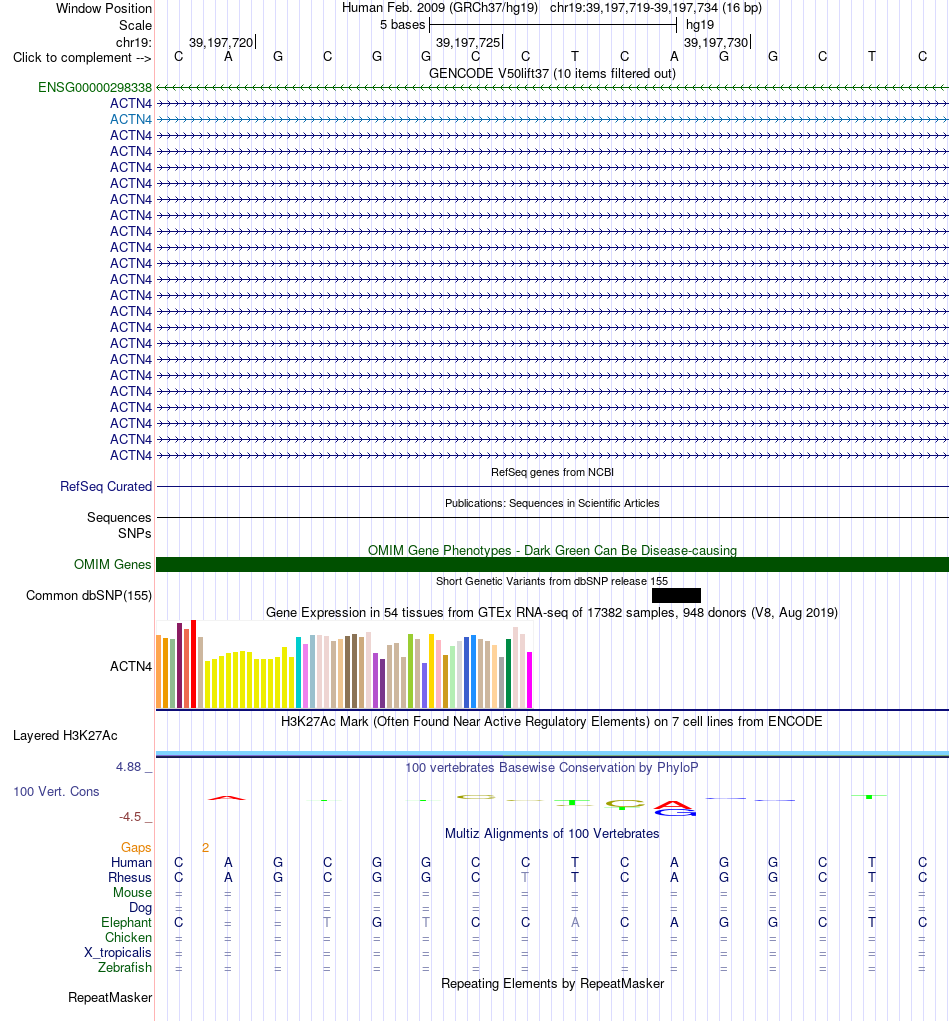Select the Zebrafish alignment row label

[124, 968]
